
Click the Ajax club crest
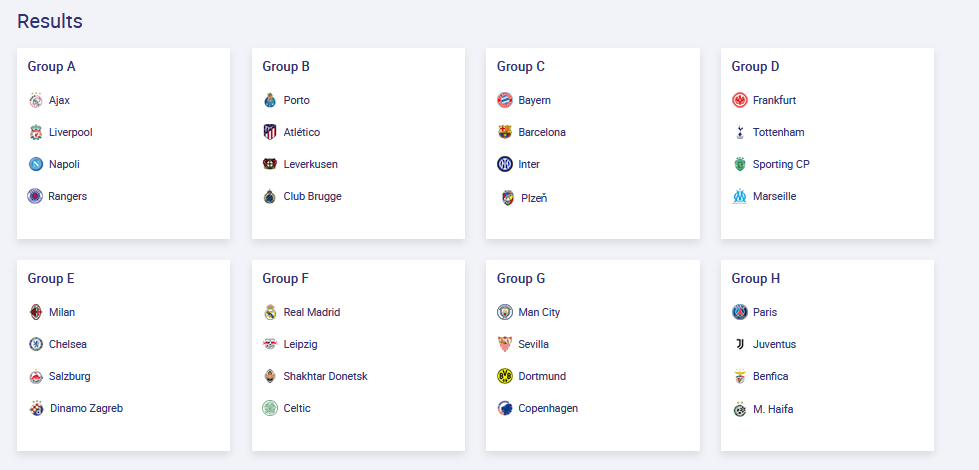coord(36,100)
